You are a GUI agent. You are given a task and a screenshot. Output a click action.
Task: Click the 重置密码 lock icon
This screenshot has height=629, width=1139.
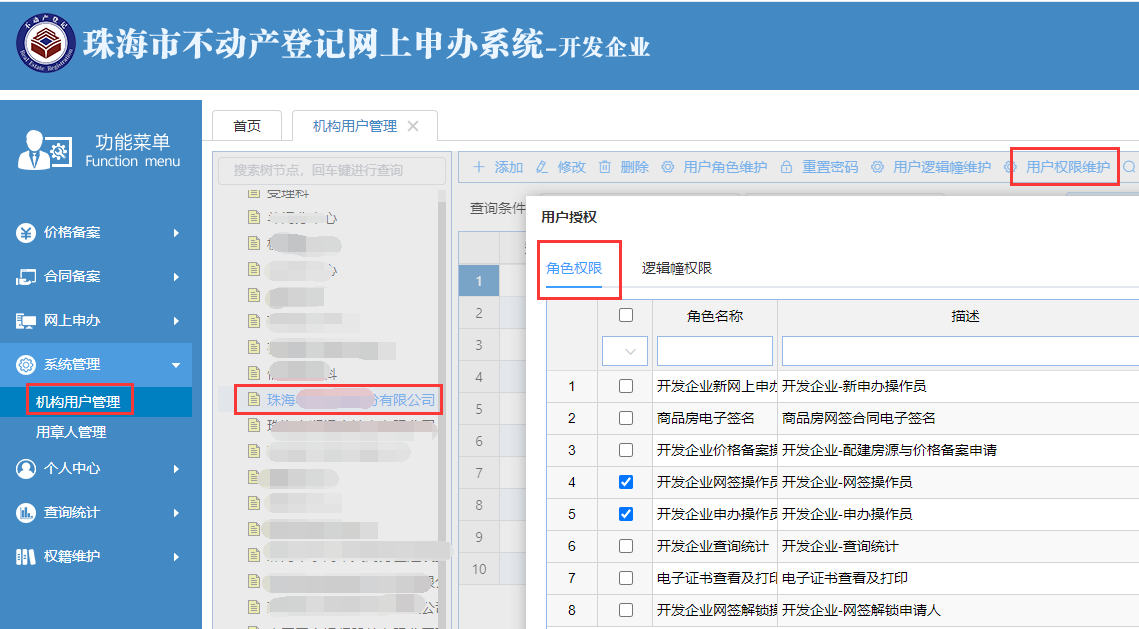787,167
